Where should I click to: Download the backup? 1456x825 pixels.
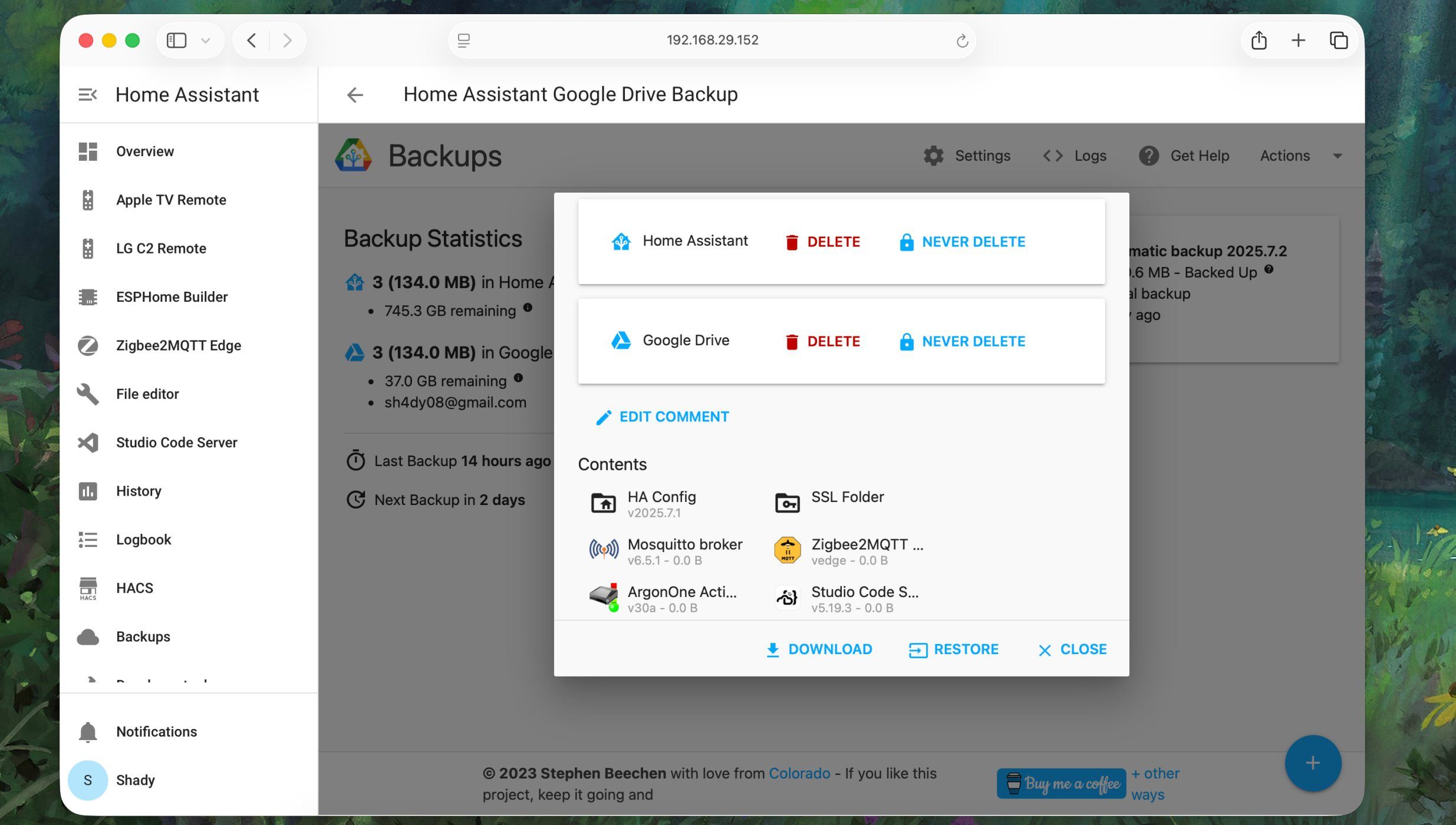819,649
